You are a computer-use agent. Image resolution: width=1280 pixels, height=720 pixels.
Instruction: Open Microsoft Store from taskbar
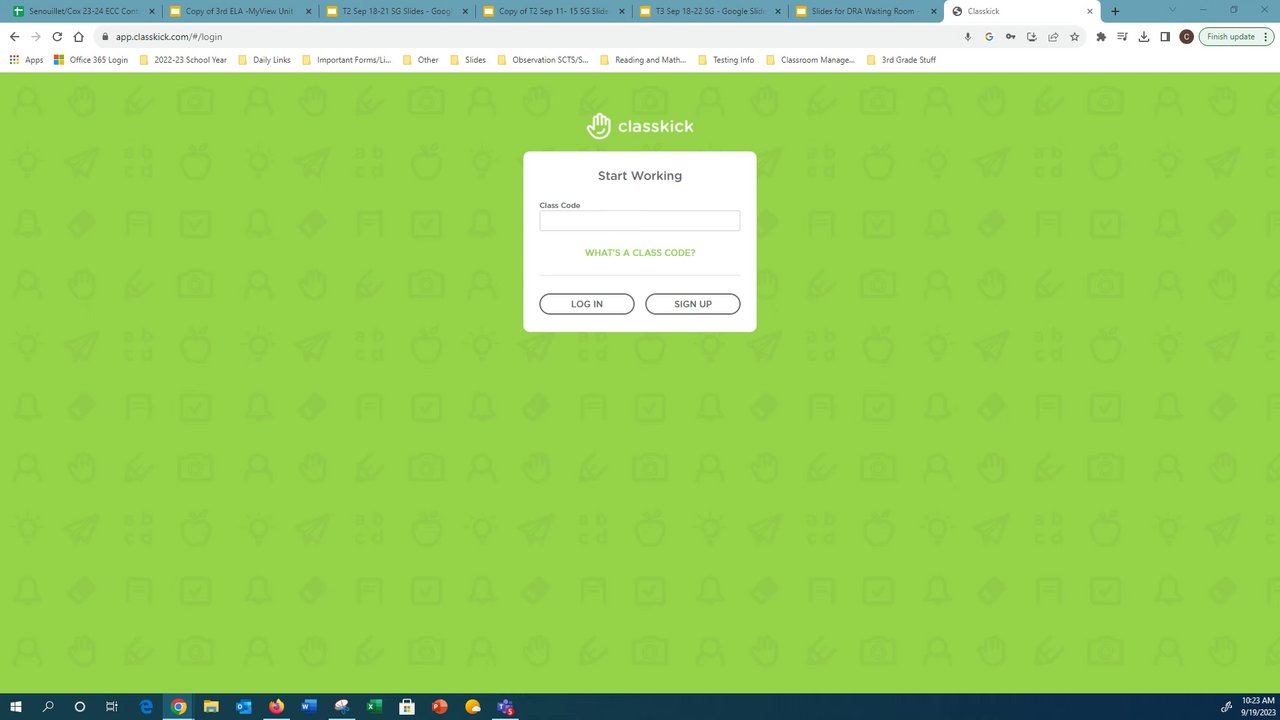tap(407, 707)
